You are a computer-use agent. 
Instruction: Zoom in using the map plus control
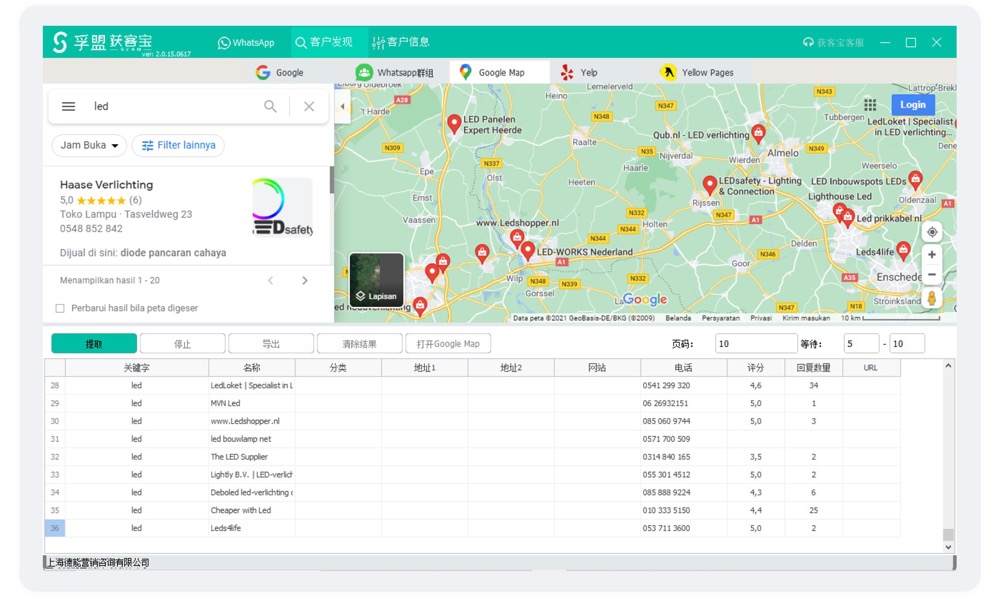[x=931, y=255]
